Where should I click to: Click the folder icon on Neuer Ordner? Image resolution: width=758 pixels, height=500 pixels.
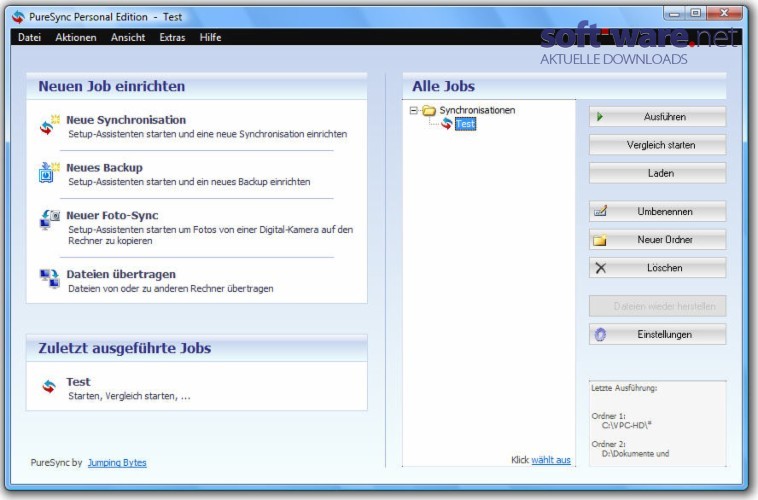coord(600,240)
